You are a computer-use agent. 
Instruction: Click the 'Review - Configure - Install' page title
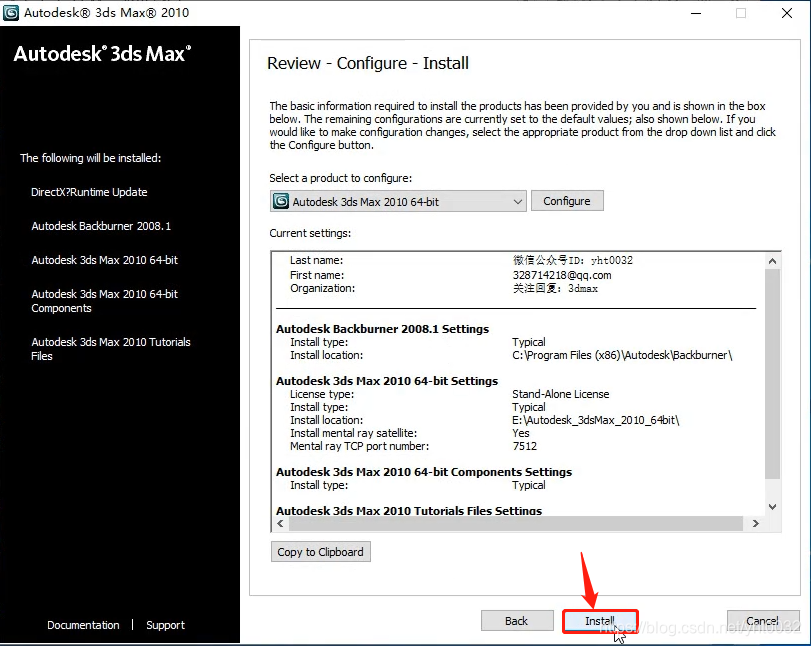click(368, 63)
